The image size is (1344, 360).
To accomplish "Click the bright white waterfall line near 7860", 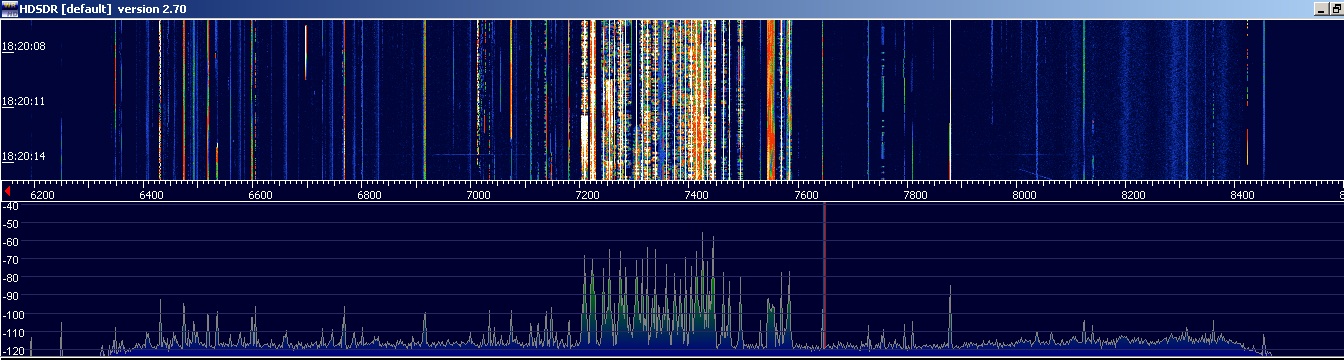I will (950, 100).
